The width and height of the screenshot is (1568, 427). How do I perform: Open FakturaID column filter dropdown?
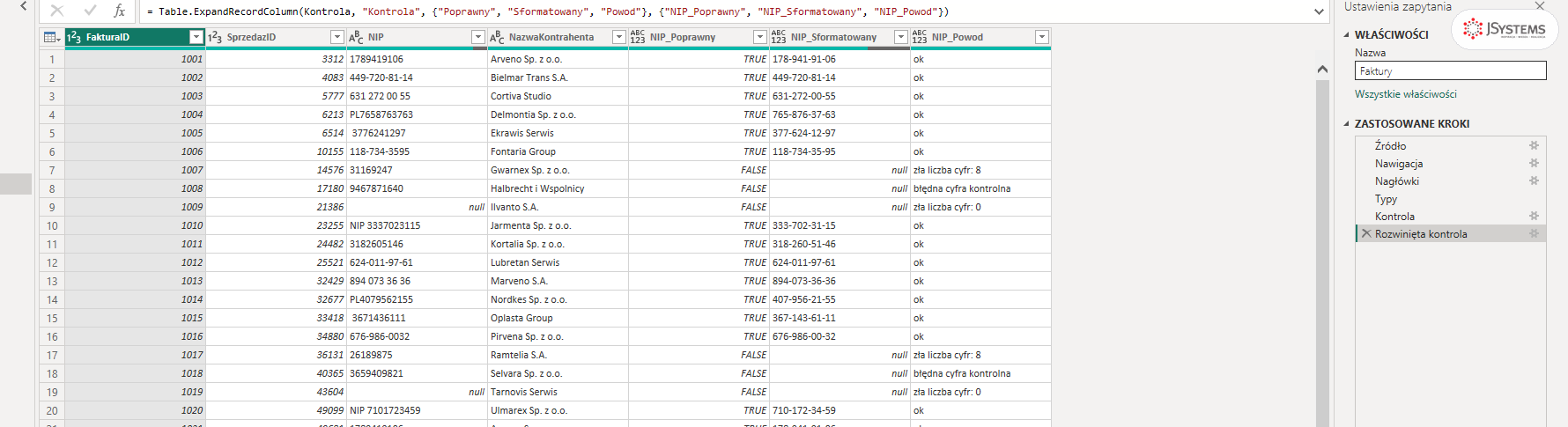click(x=196, y=37)
